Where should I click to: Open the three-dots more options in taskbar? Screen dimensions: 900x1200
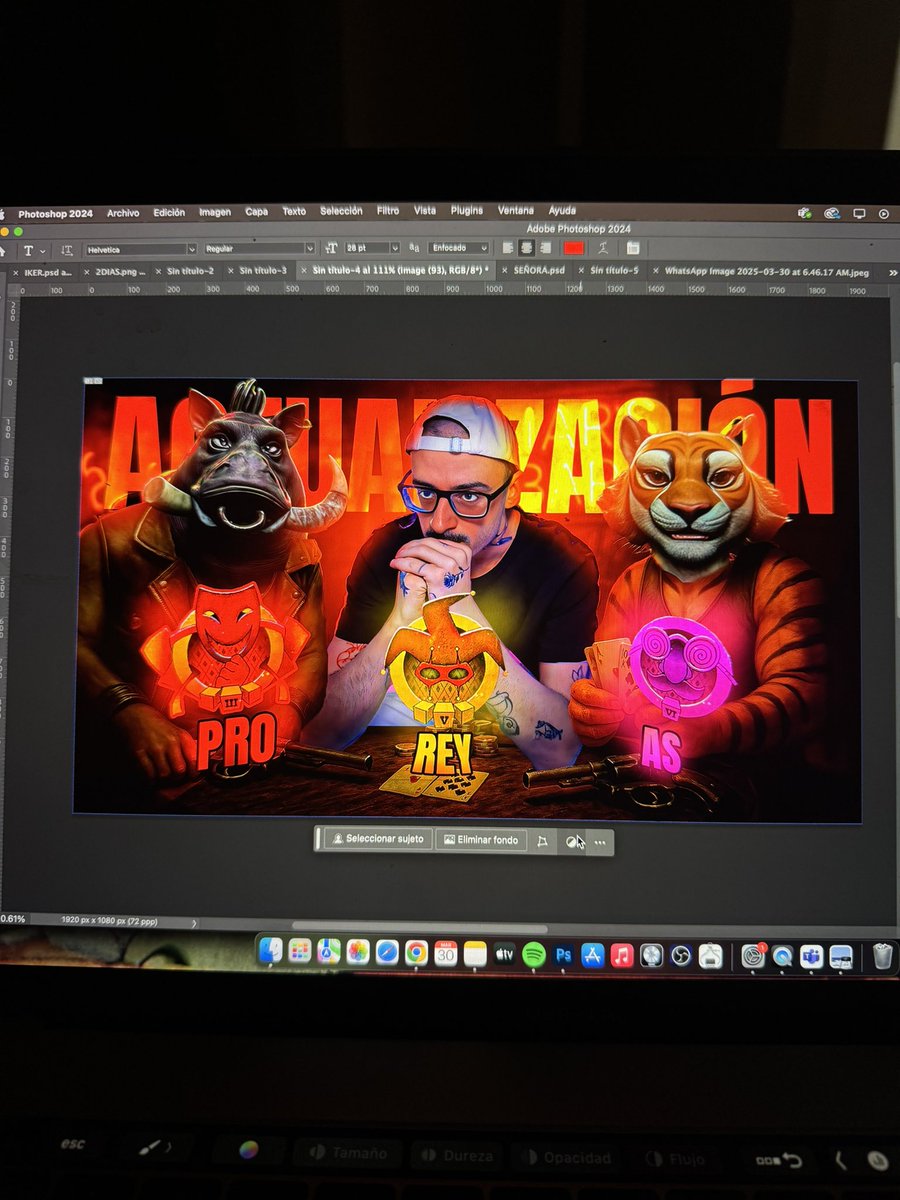coord(600,842)
